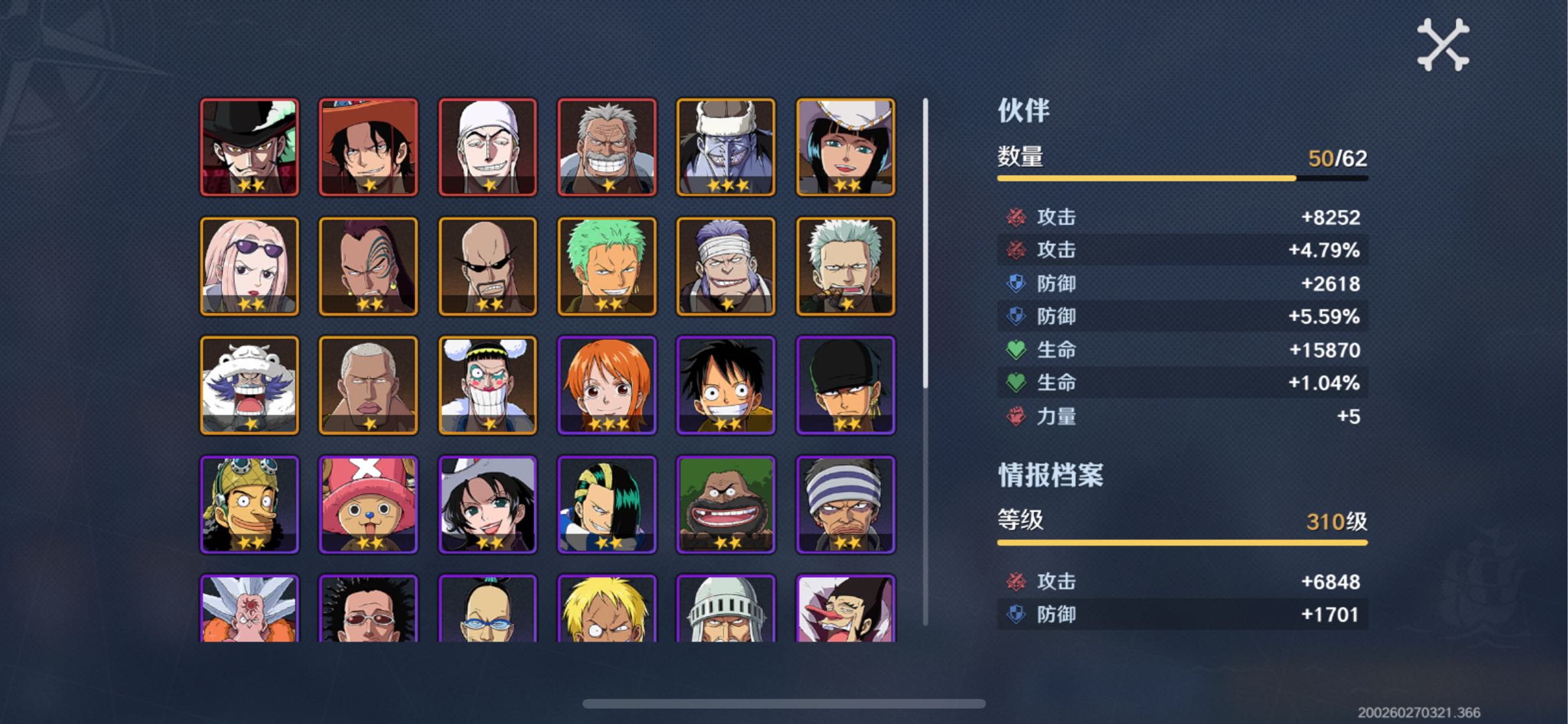Viewport: 1568px width, 724px height.
Task: Select Nico Robin with white cowboy hat
Action: click(845, 147)
